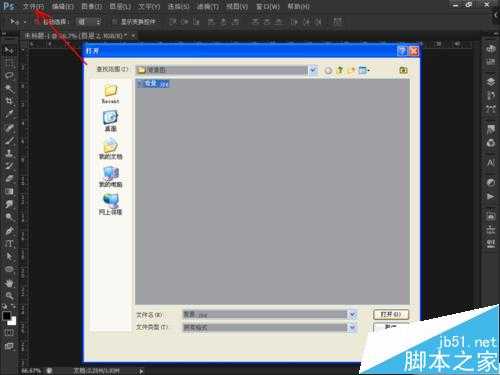Open the 桌面 (Desktop) shortcut location
This screenshot has height=375, width=500.
pos(110,121)
